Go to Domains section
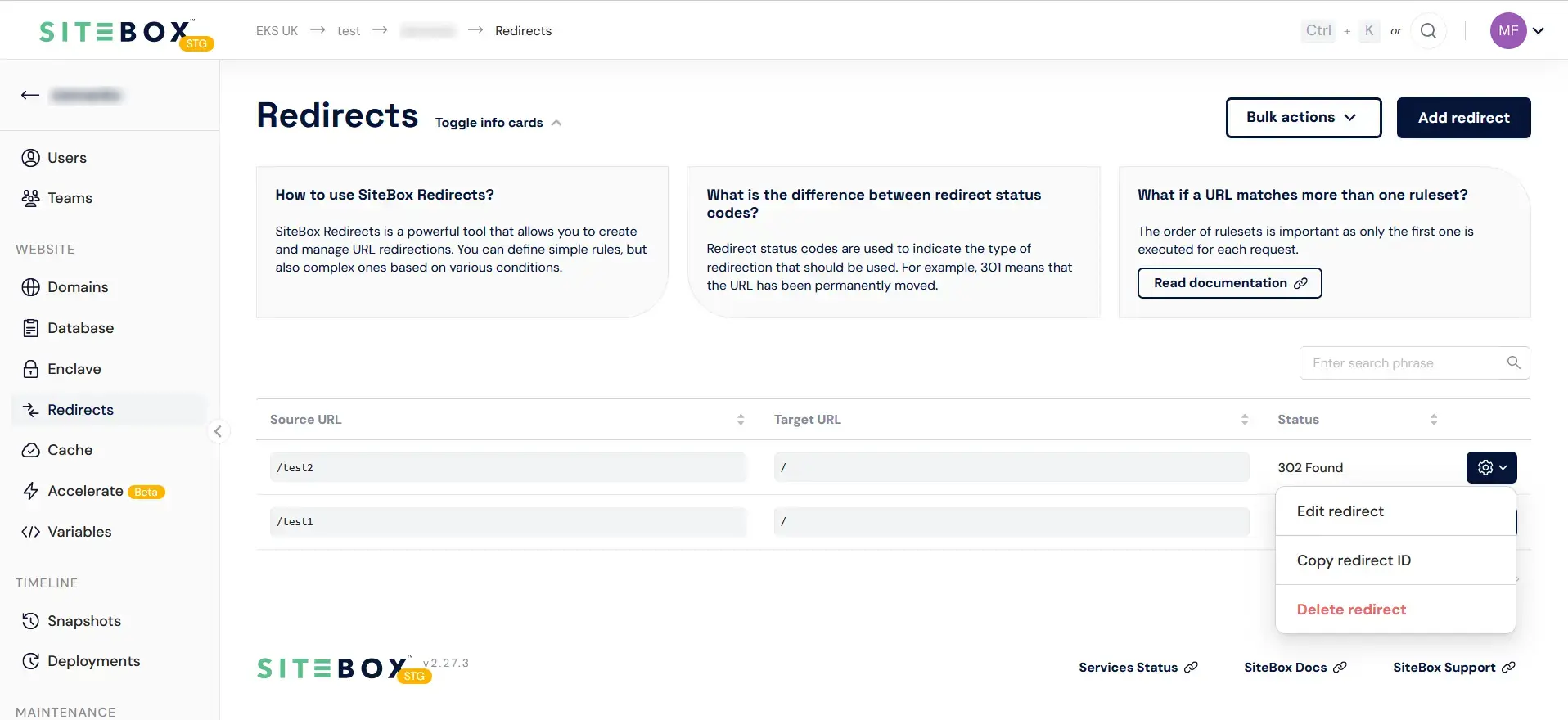 click(x=78, y=287)
